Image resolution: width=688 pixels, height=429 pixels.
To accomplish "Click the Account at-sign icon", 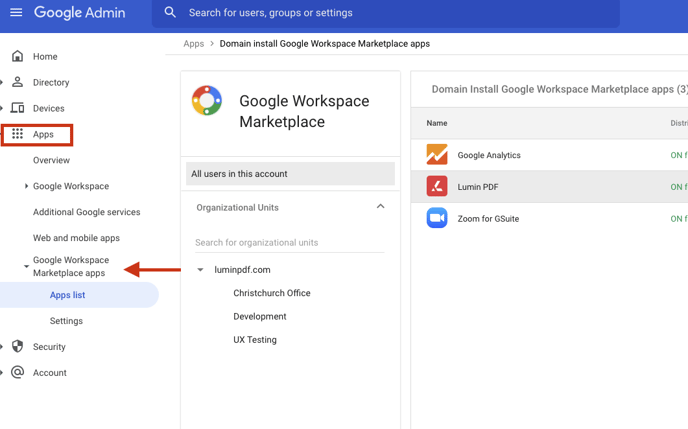I will [18, 372].
